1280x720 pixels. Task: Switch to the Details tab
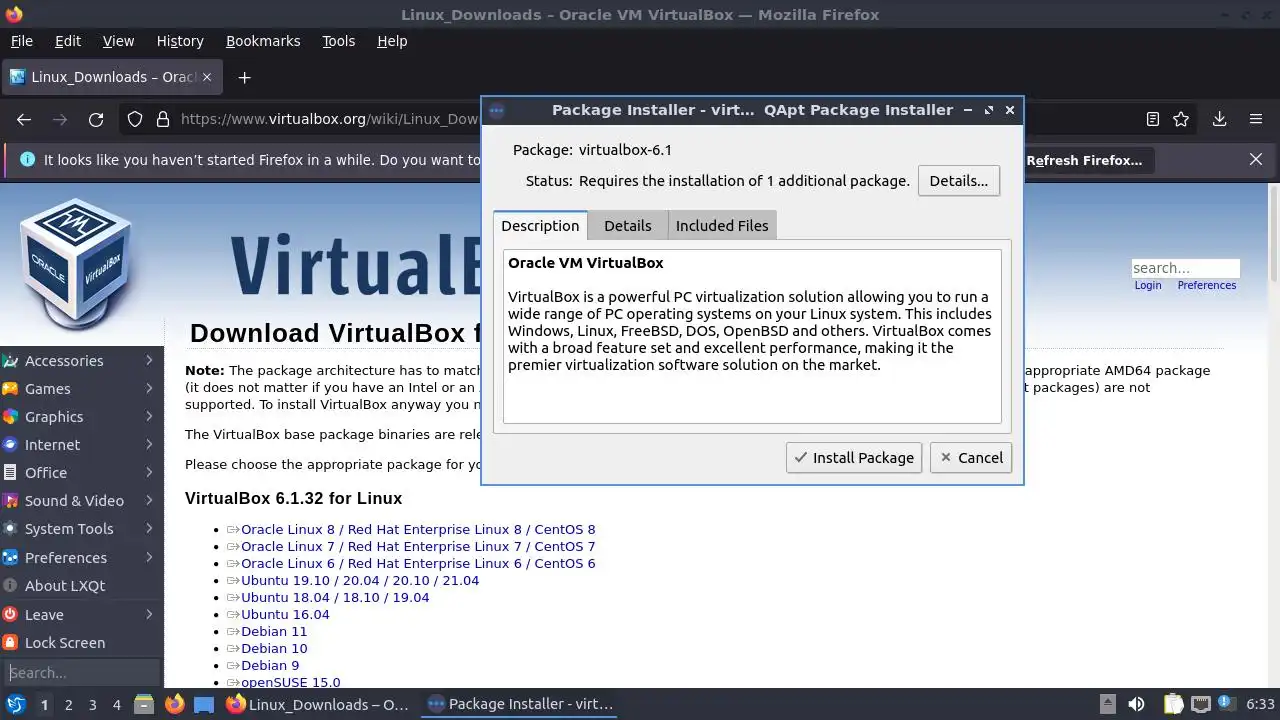tap(627, 226)
